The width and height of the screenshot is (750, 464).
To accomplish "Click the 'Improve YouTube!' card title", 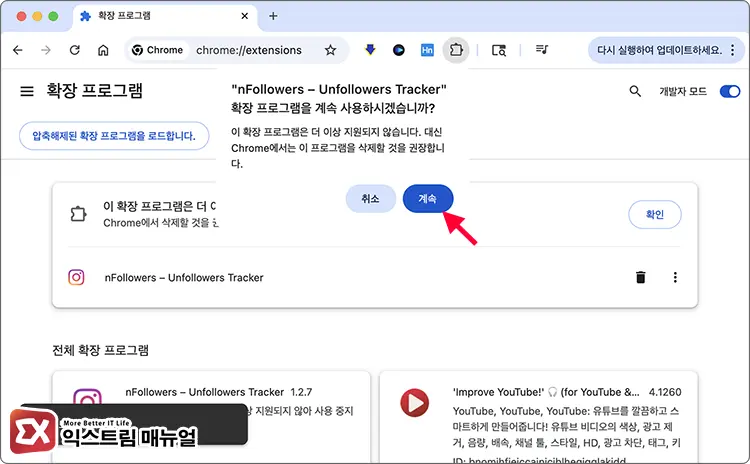I will pyautogui.click(x=546, y=392).
